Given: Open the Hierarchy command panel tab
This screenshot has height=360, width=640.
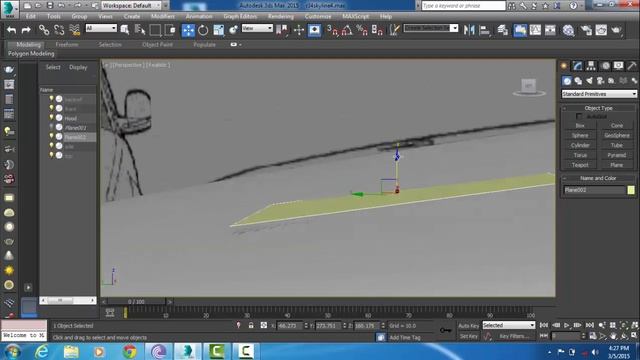Looking at the screenshot, I should [x=591, y=66].
